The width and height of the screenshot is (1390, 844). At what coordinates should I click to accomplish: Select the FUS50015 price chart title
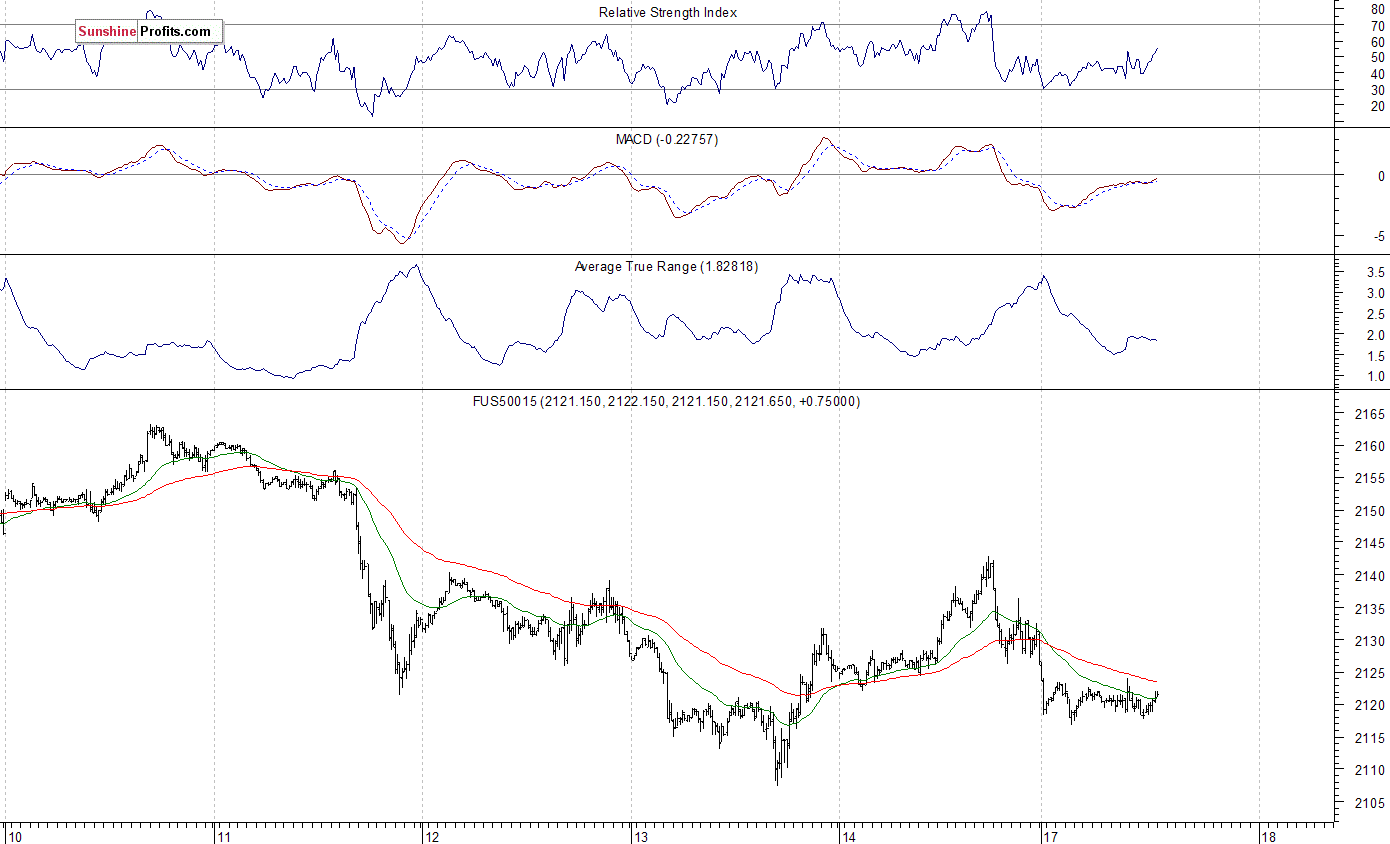tap(666, 401)
